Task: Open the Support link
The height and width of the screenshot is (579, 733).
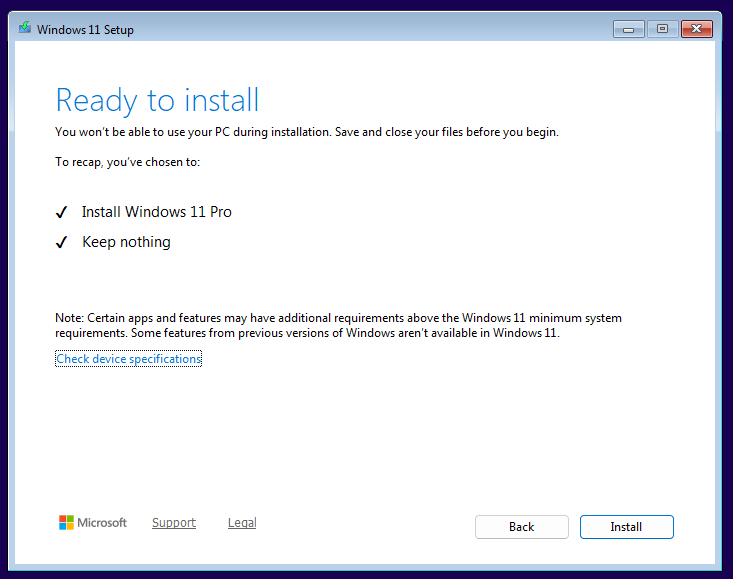Action: pos(174,522)
